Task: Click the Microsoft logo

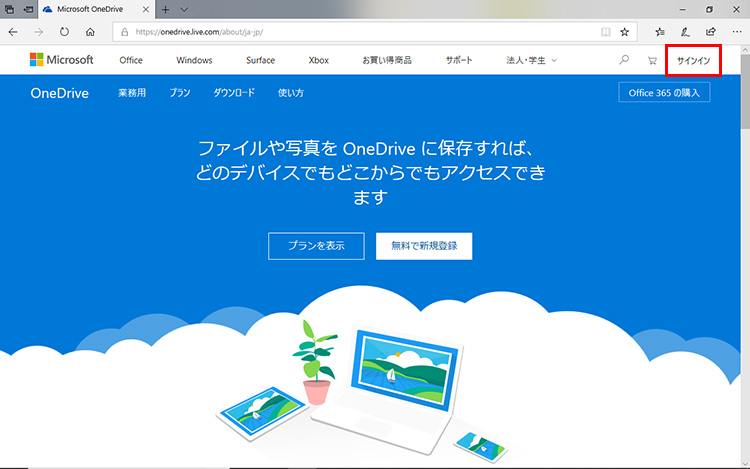Action: coord(61,60)
